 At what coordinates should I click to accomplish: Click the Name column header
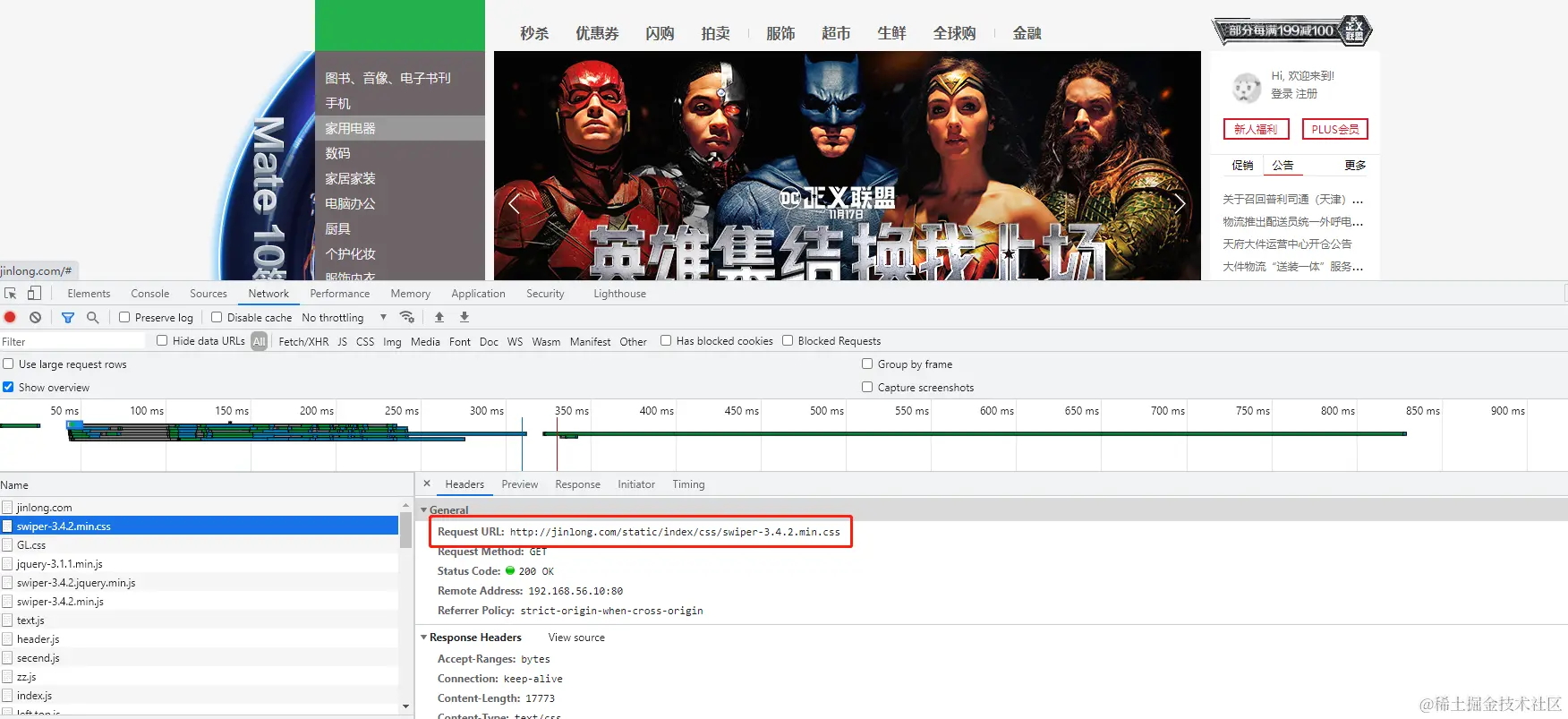tap(206, 484)
